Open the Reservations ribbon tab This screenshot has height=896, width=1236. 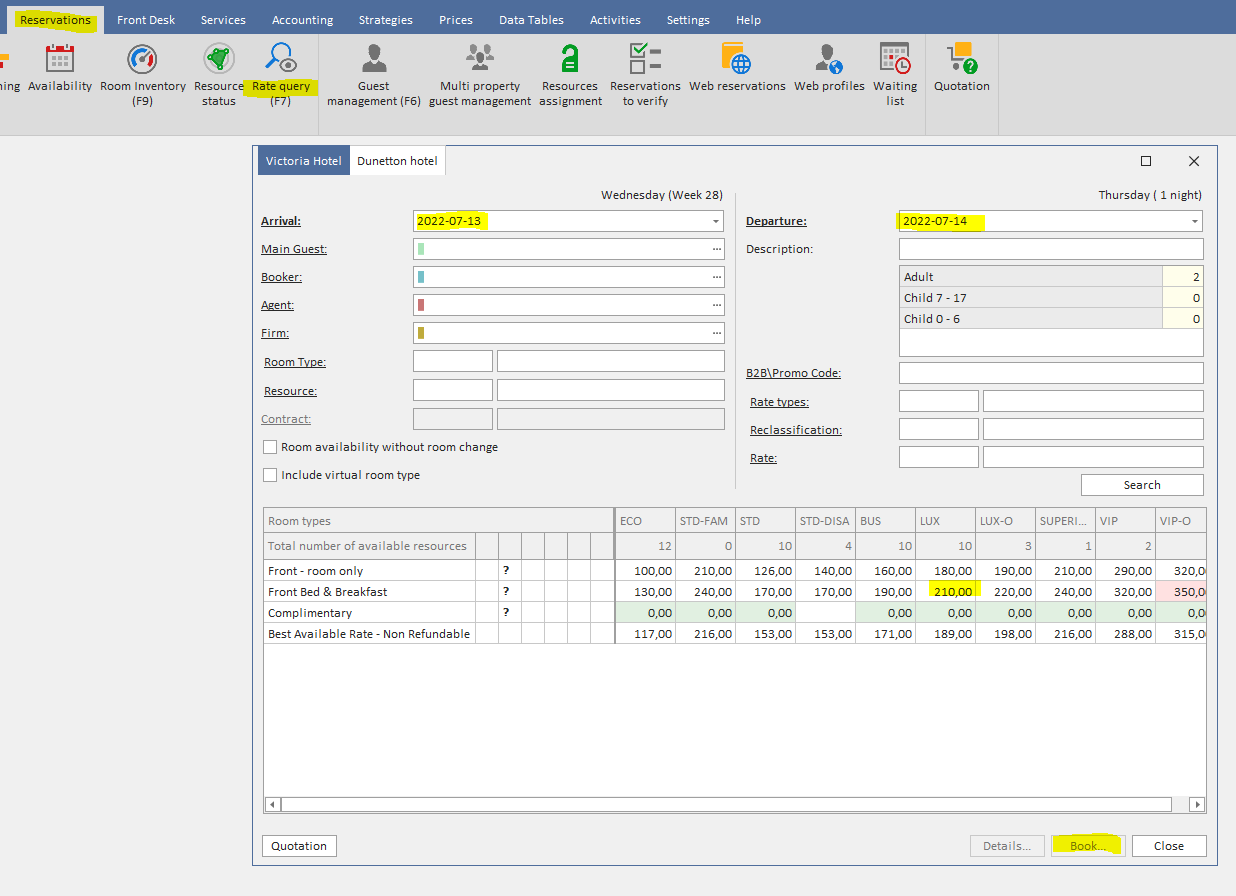[55, 20]
